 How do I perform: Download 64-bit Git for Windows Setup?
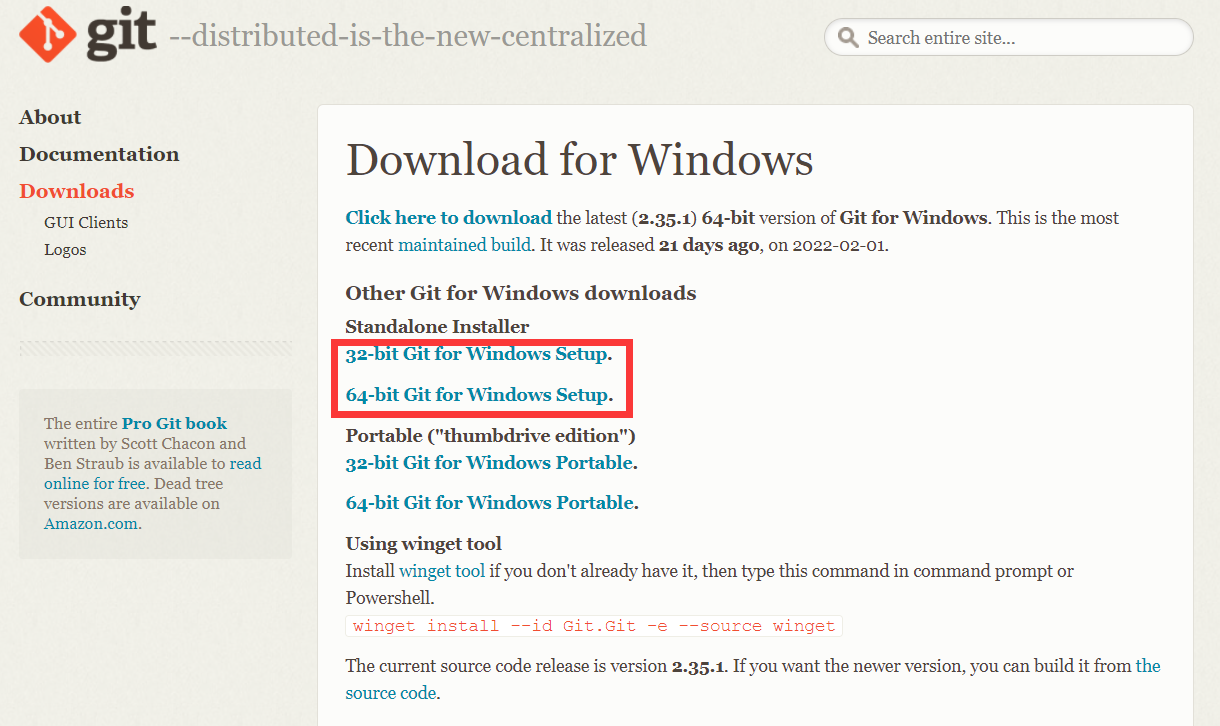coord(476,395)
